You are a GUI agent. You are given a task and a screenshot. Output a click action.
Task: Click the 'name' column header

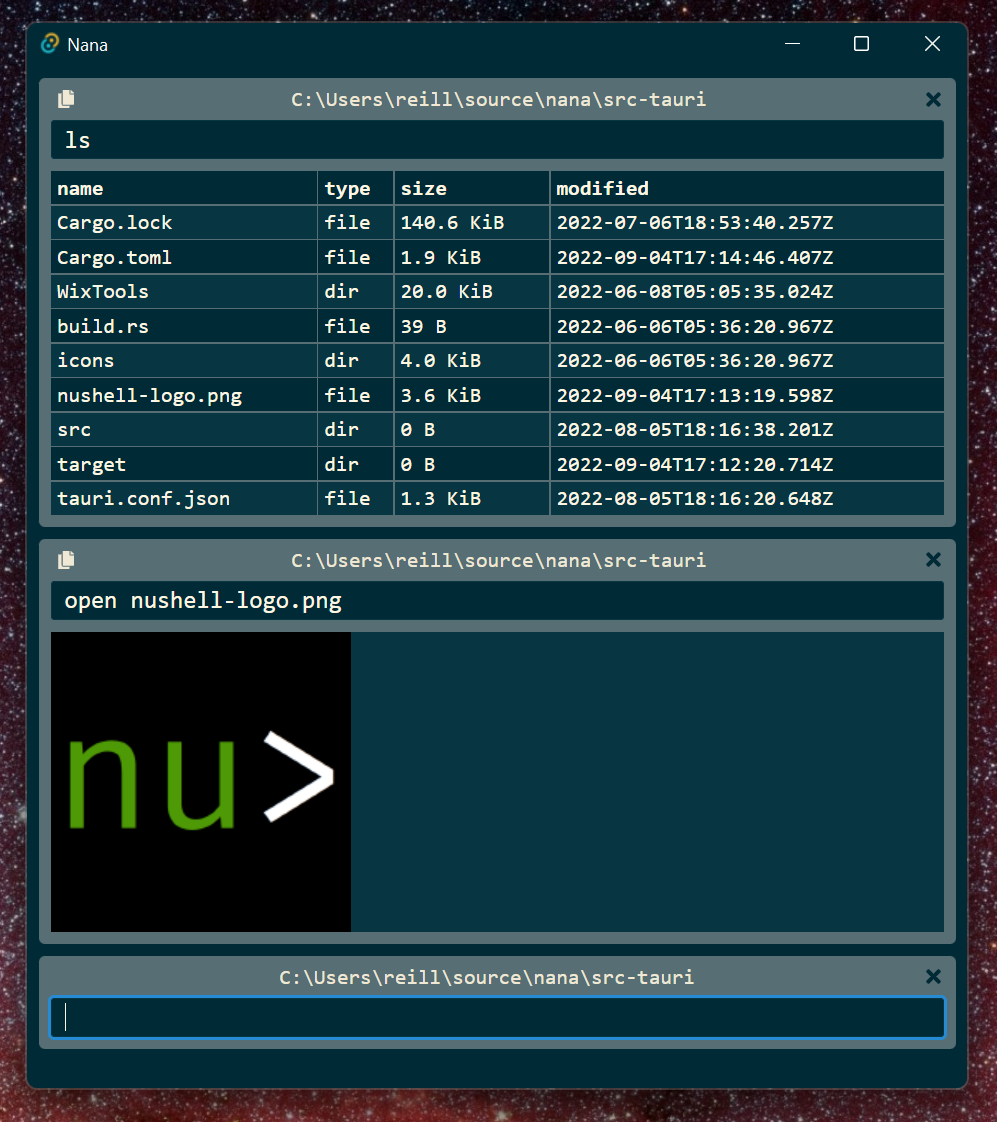tap(184, 188)
